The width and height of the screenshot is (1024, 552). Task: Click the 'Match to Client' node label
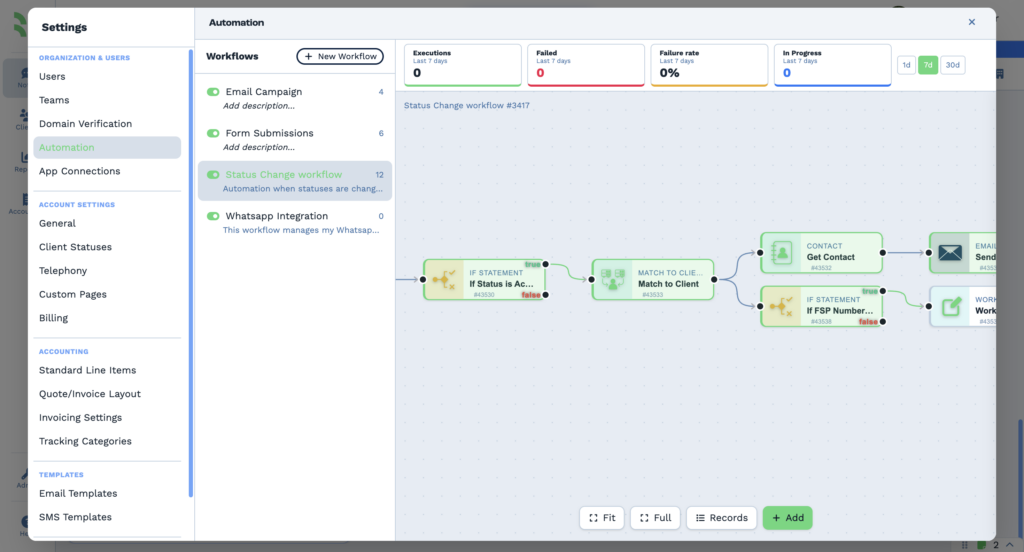[668, 284]
